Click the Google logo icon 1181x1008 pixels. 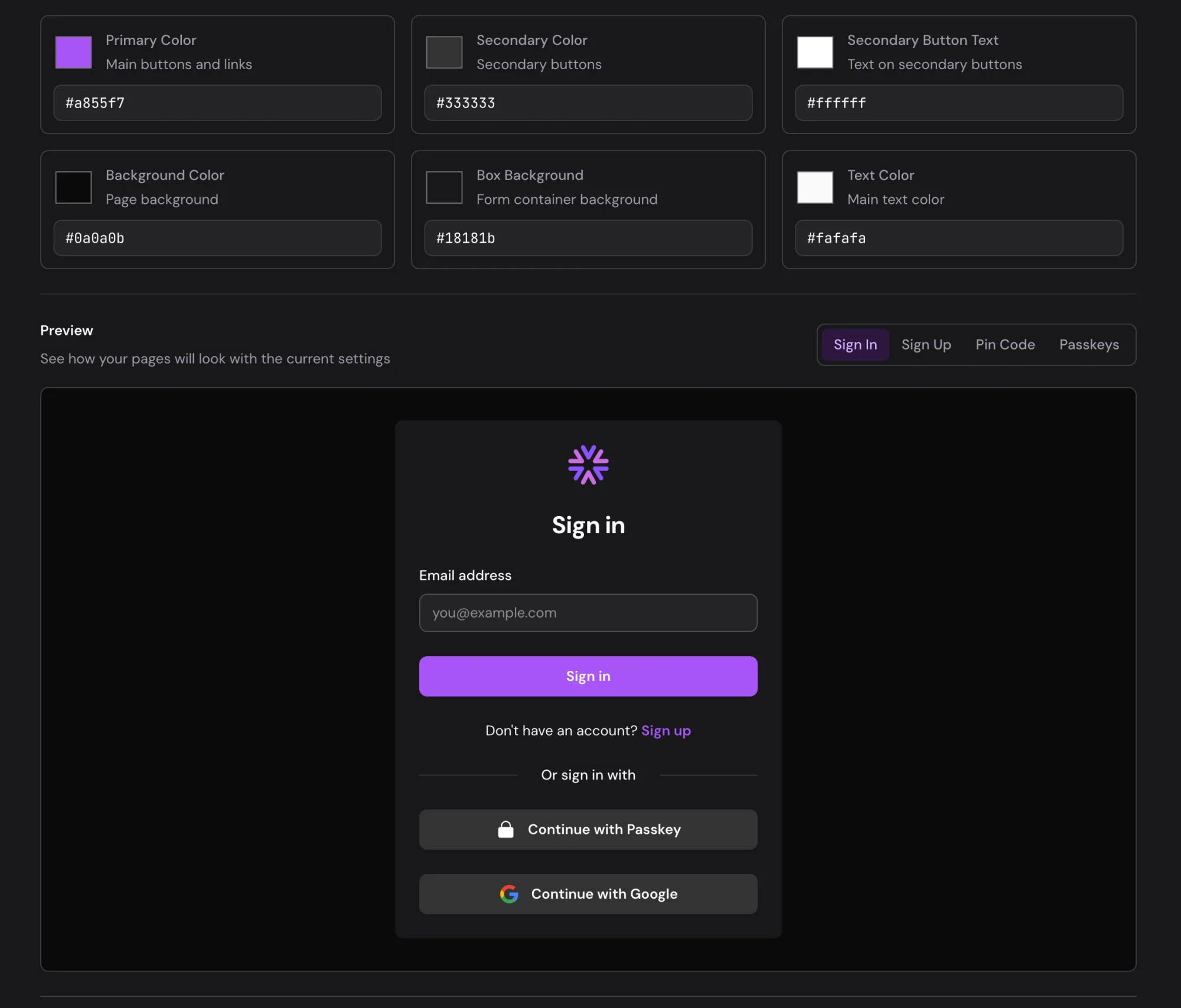click(x=509, y=893)
